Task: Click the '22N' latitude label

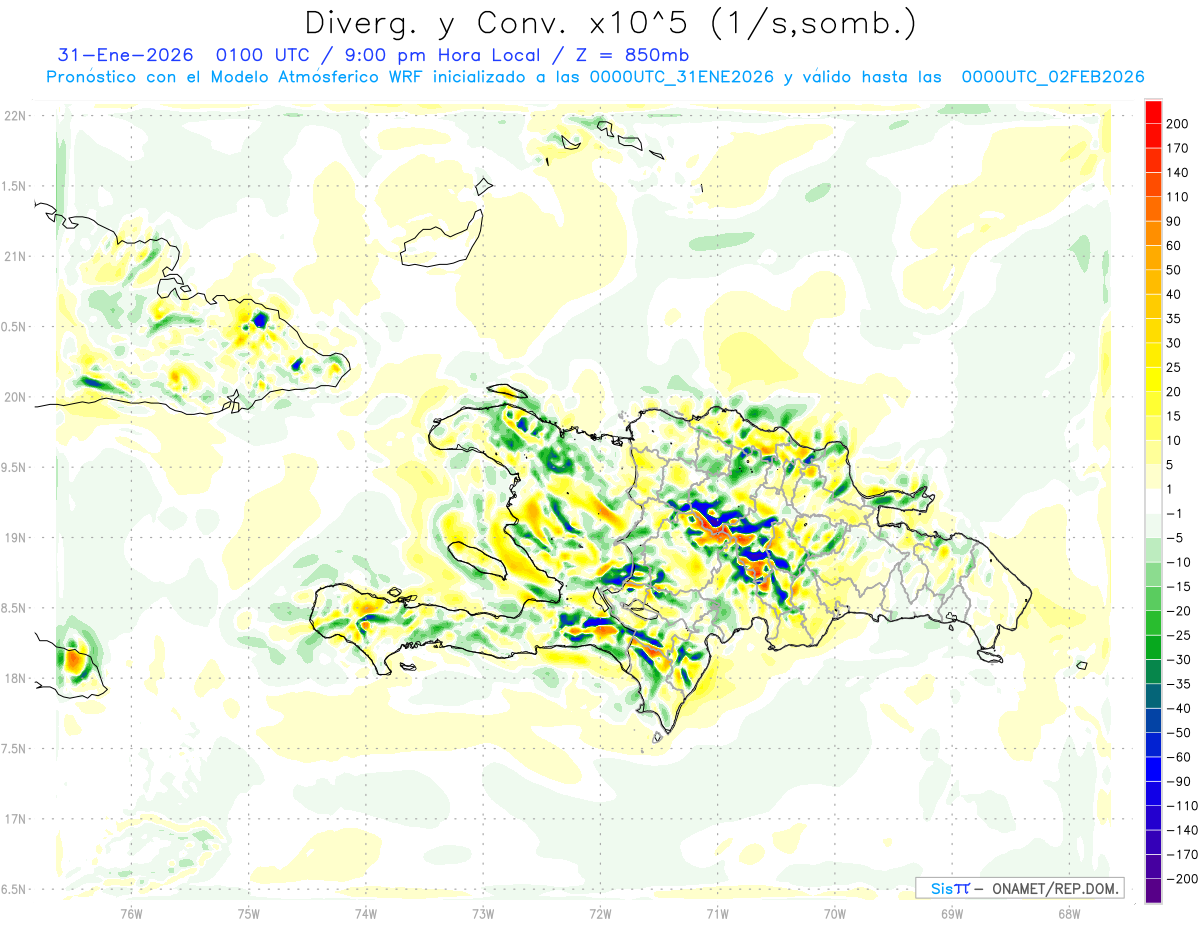Action: [17, 116]
